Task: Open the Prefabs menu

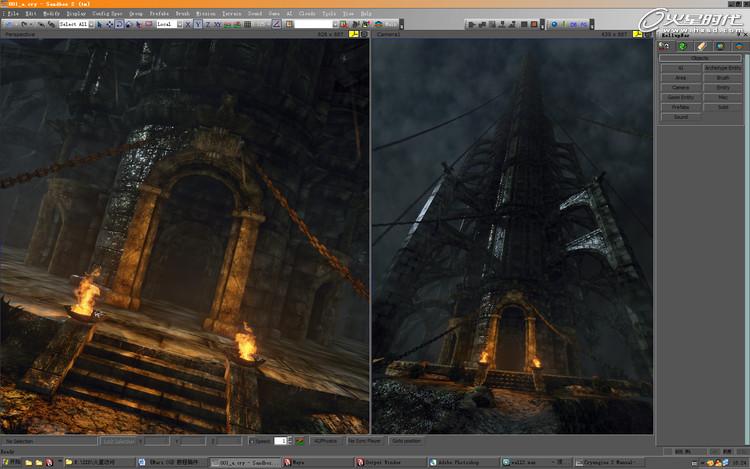Action: coord(159,13)
